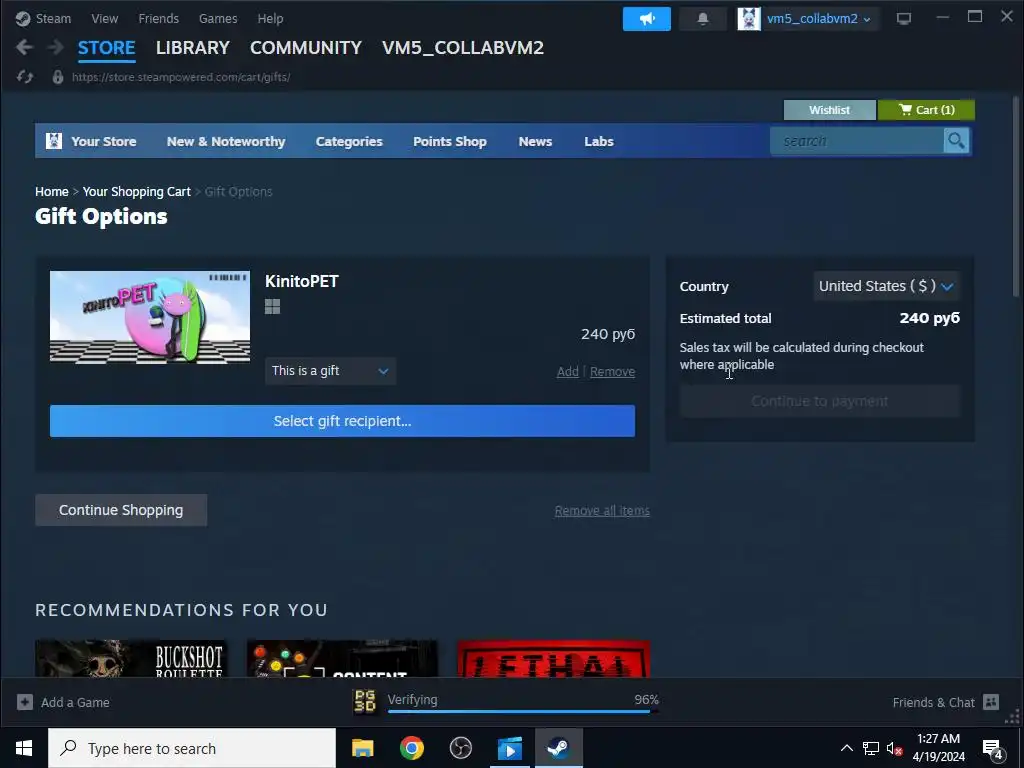Viewport: 1024px width, 768px height.
Task: Click the Steam taskbar icon
Action: click(x=558, y=748)
